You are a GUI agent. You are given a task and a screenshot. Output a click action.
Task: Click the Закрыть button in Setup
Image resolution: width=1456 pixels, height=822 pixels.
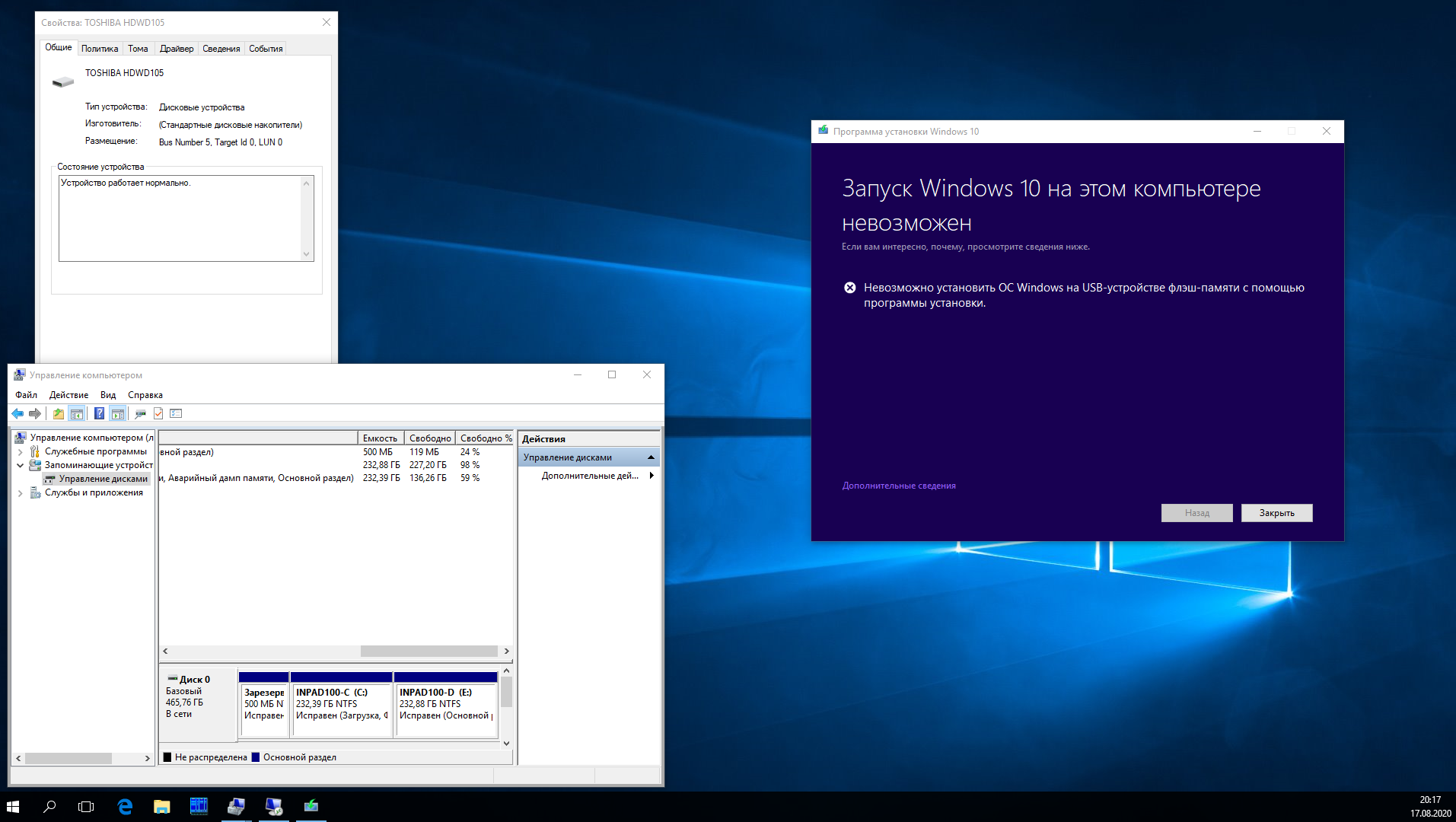click(x=1276, y=513)
